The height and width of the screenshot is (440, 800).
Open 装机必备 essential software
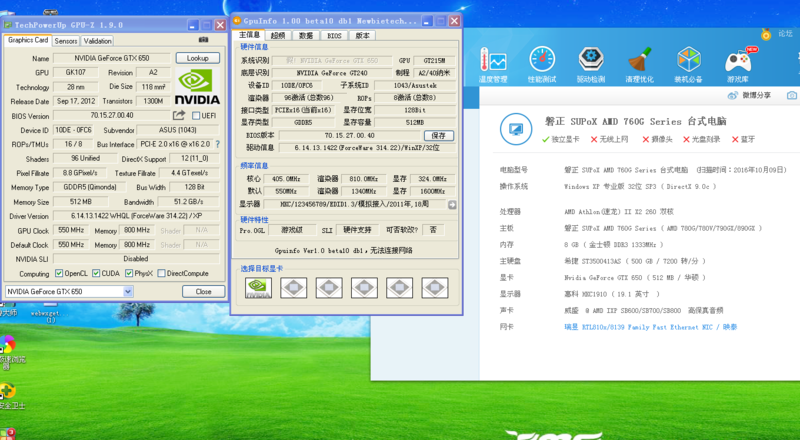pos(688,65)
